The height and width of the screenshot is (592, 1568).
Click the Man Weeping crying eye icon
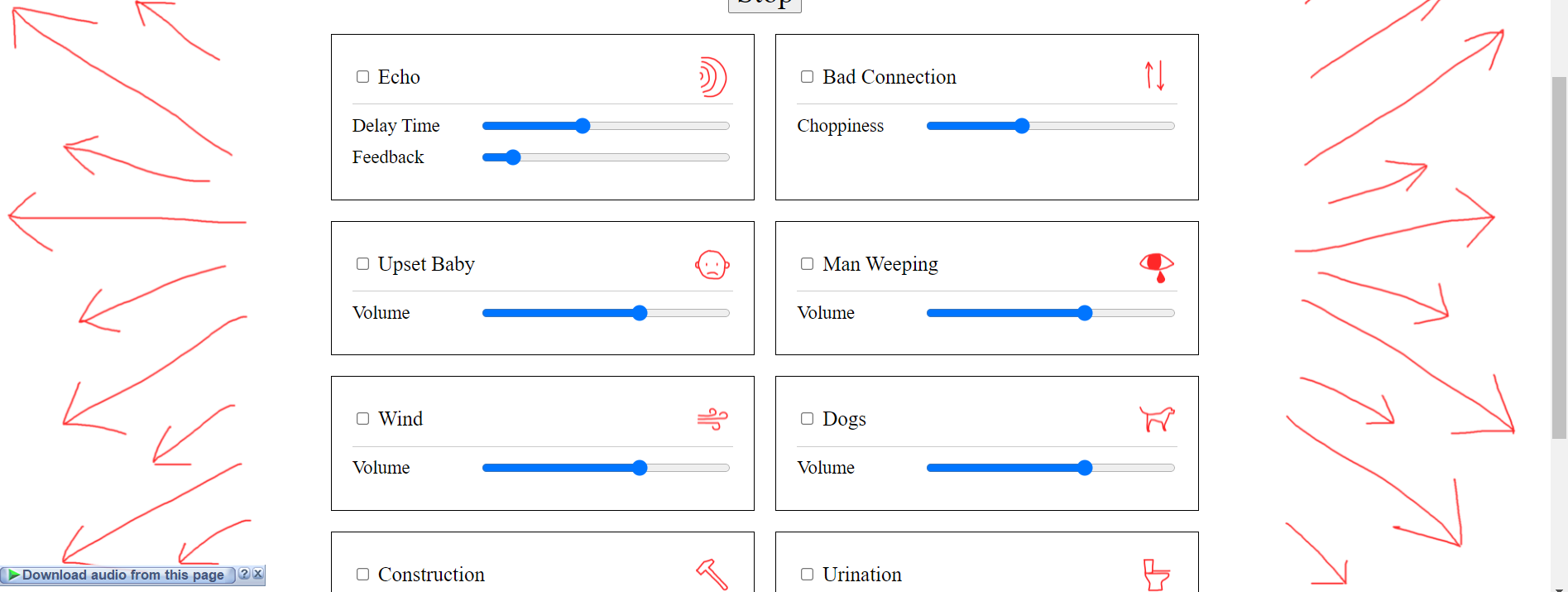coord(1156,266)
